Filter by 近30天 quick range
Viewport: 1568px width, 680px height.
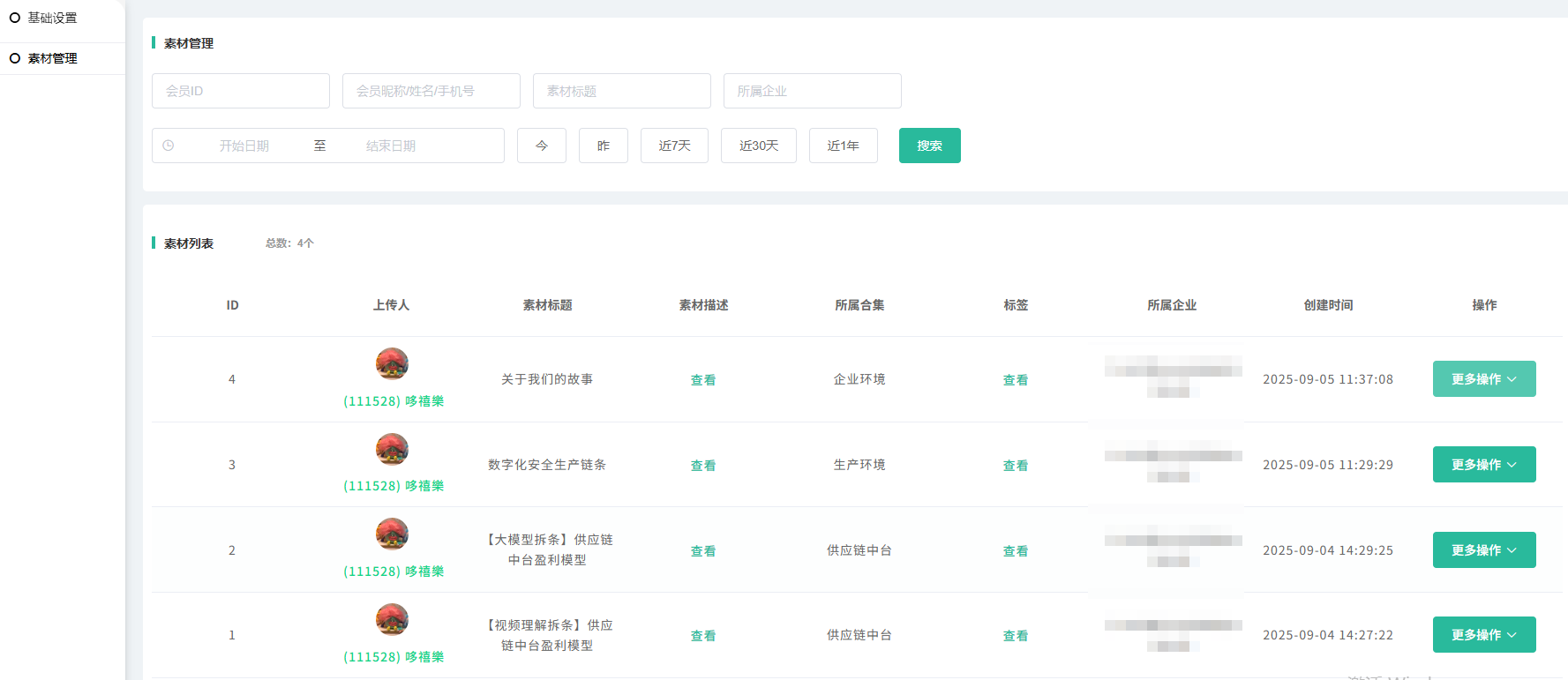click(758, 146)
